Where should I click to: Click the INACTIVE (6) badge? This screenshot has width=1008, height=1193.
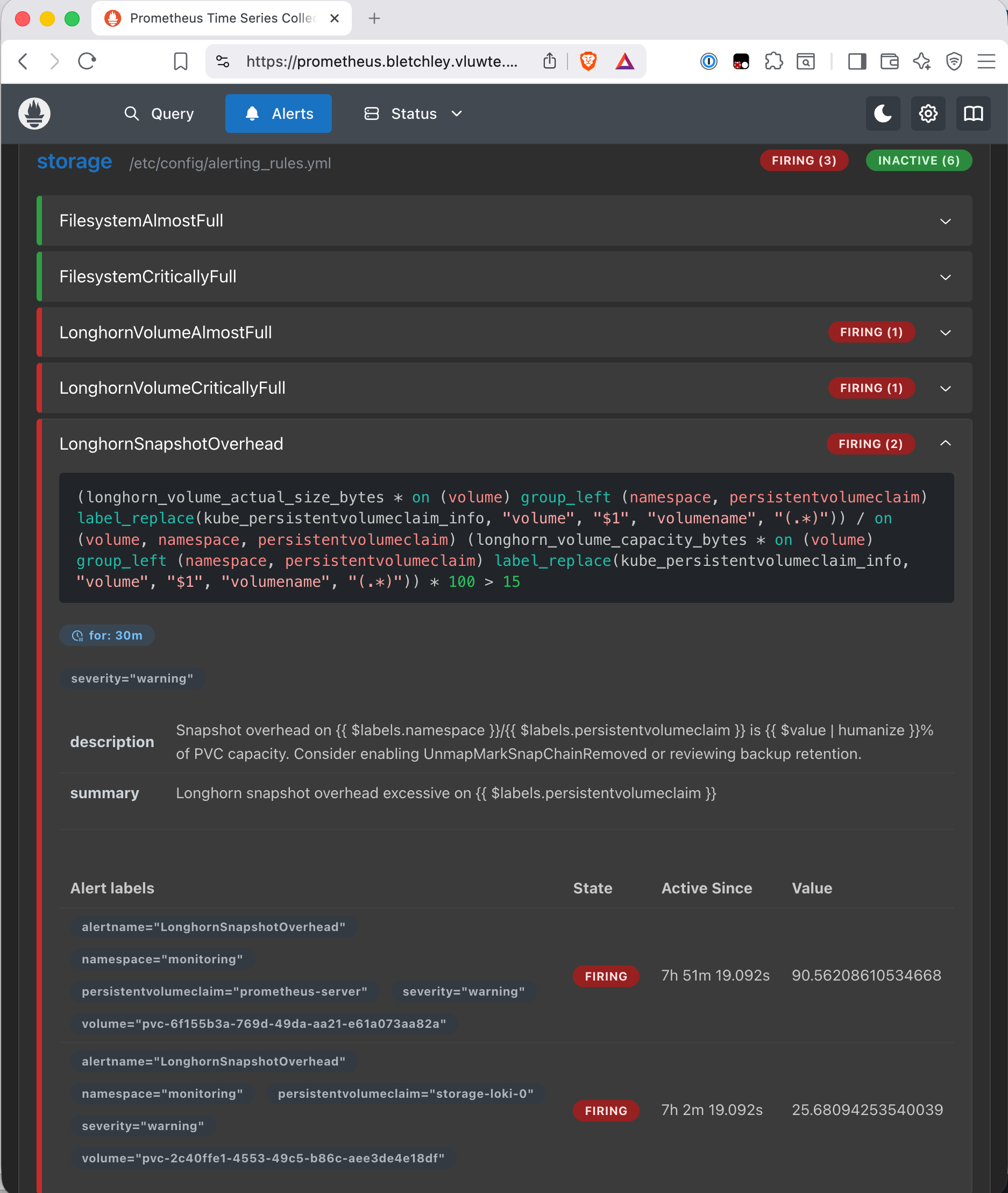(x=919, y=160)
